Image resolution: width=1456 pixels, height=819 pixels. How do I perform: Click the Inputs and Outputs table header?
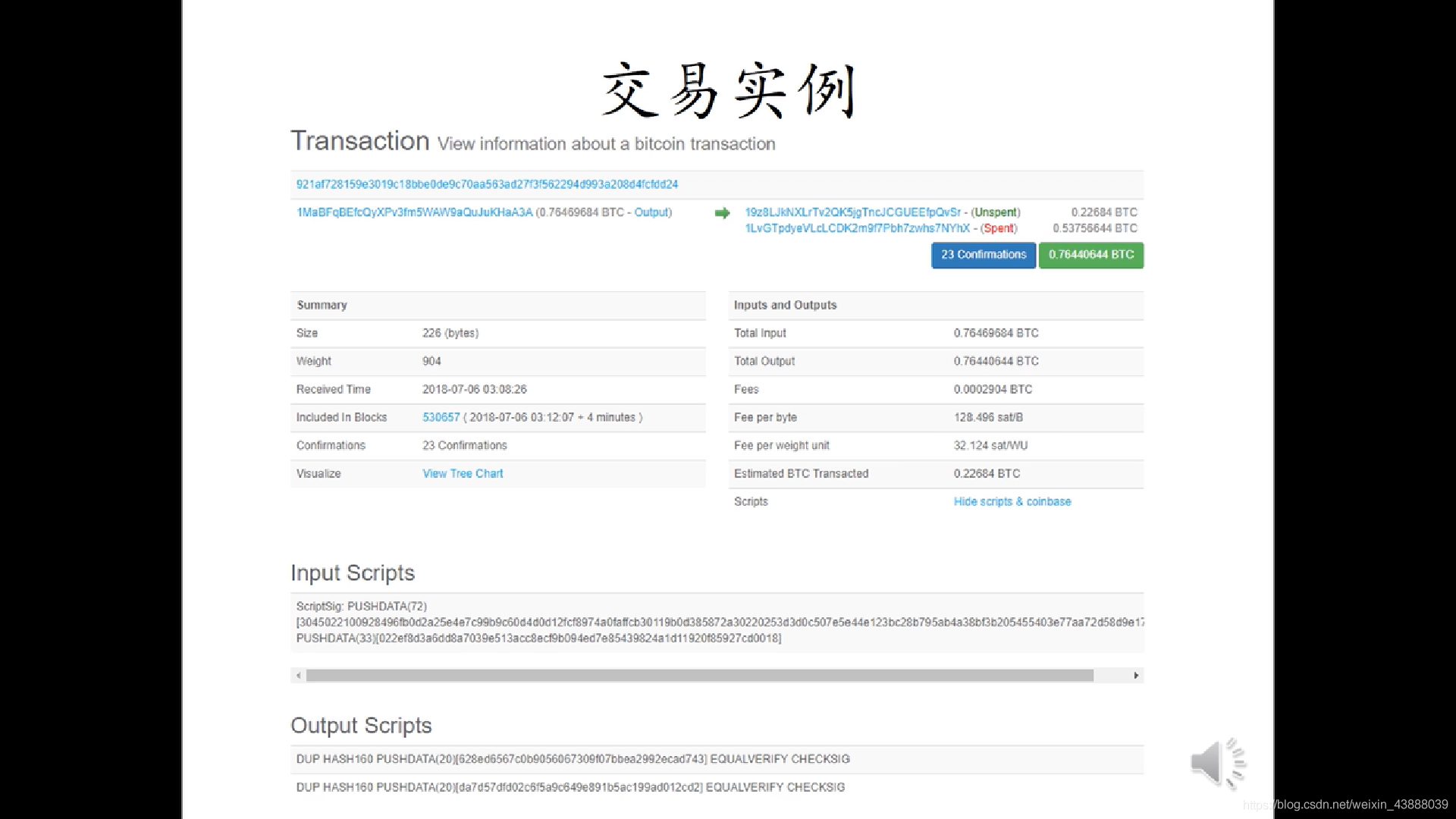pos(936,305)
